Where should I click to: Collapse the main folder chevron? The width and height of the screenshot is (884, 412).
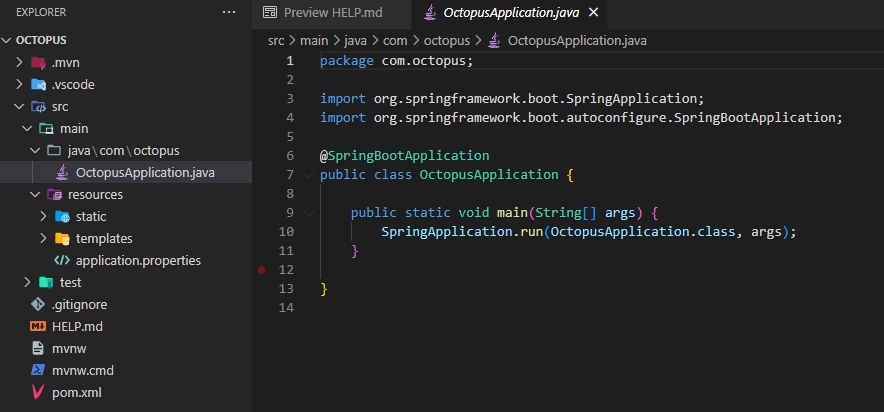(x=27, y=129)
